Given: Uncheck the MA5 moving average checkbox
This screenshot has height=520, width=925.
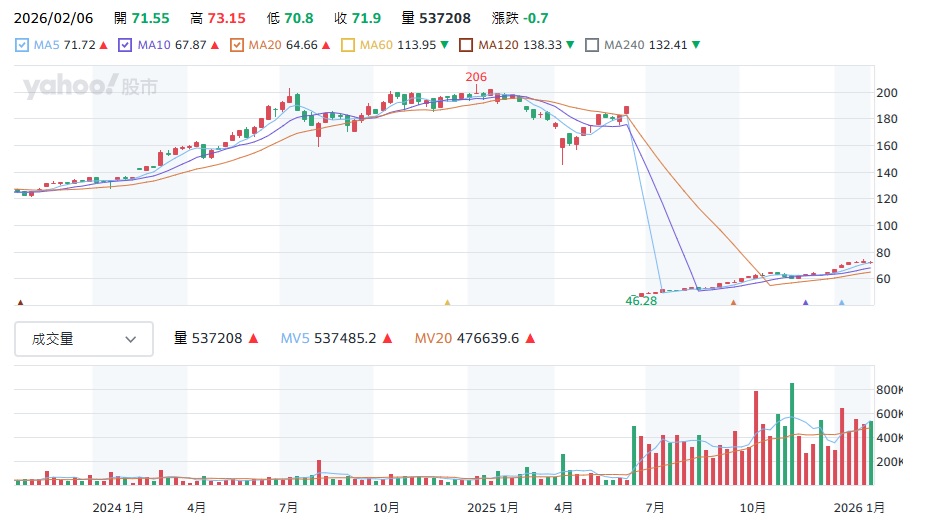Looking at the screenshot, I should pyautogui.click(x=23, y=45).
